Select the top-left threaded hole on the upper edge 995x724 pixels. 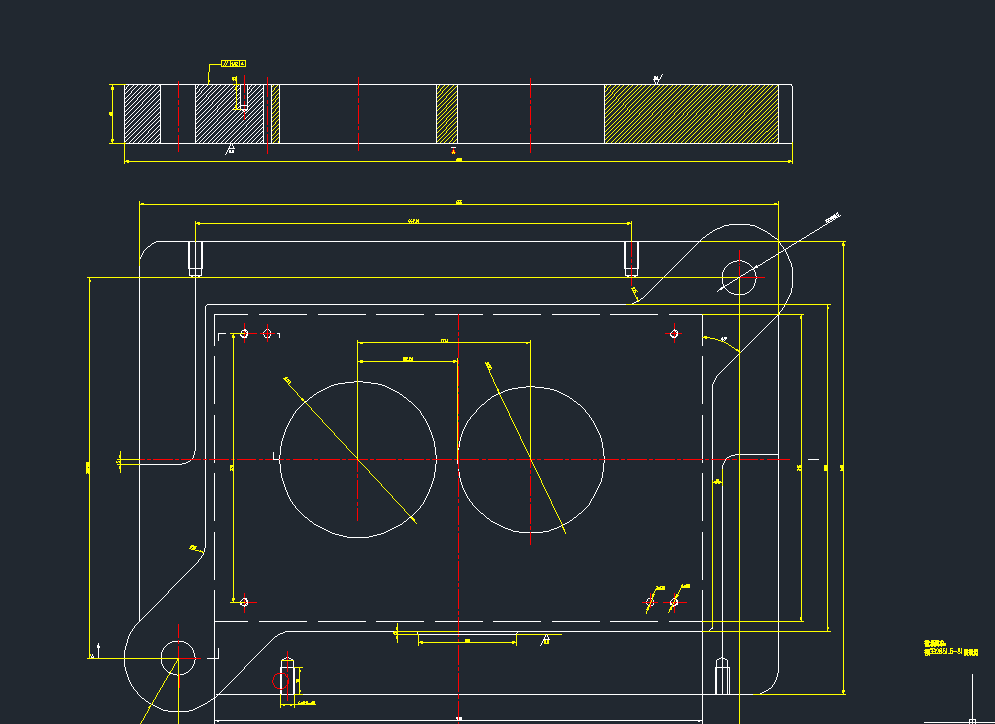click(195, 258)
